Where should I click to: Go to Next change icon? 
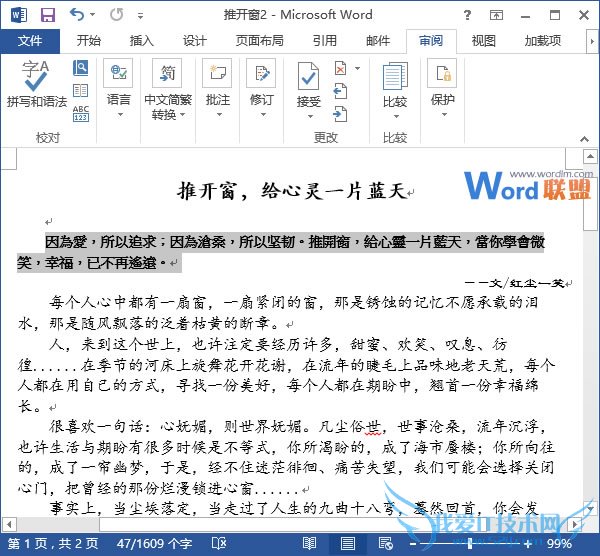340,114
